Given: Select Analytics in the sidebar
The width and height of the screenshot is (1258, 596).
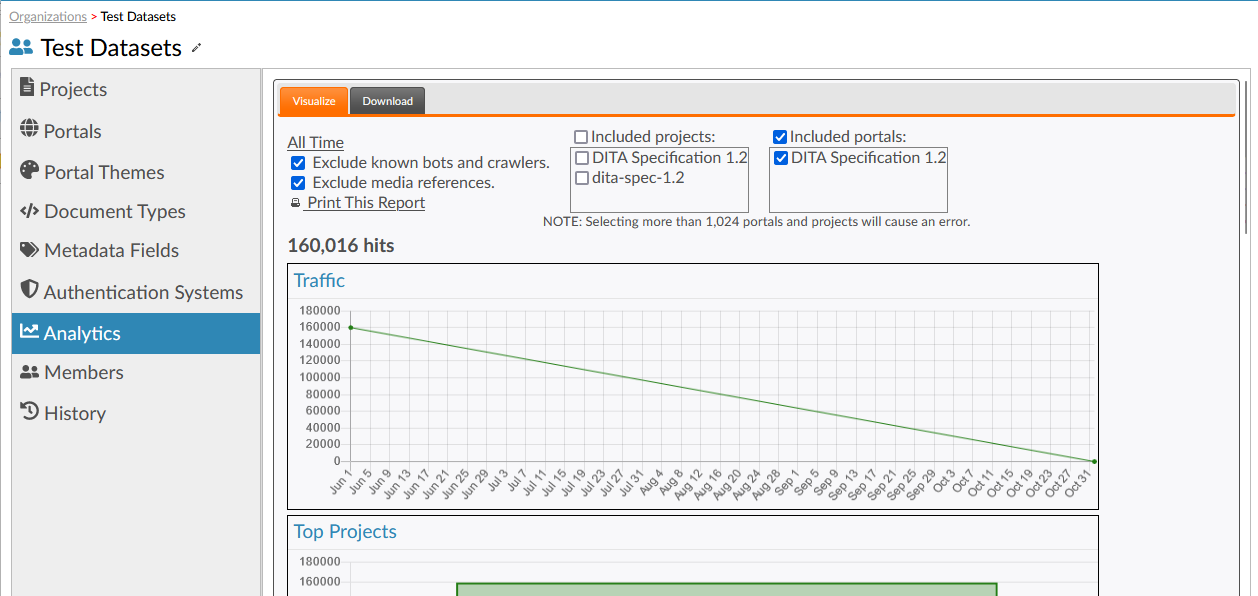Looking at the screenshot, I should (136, 333).
